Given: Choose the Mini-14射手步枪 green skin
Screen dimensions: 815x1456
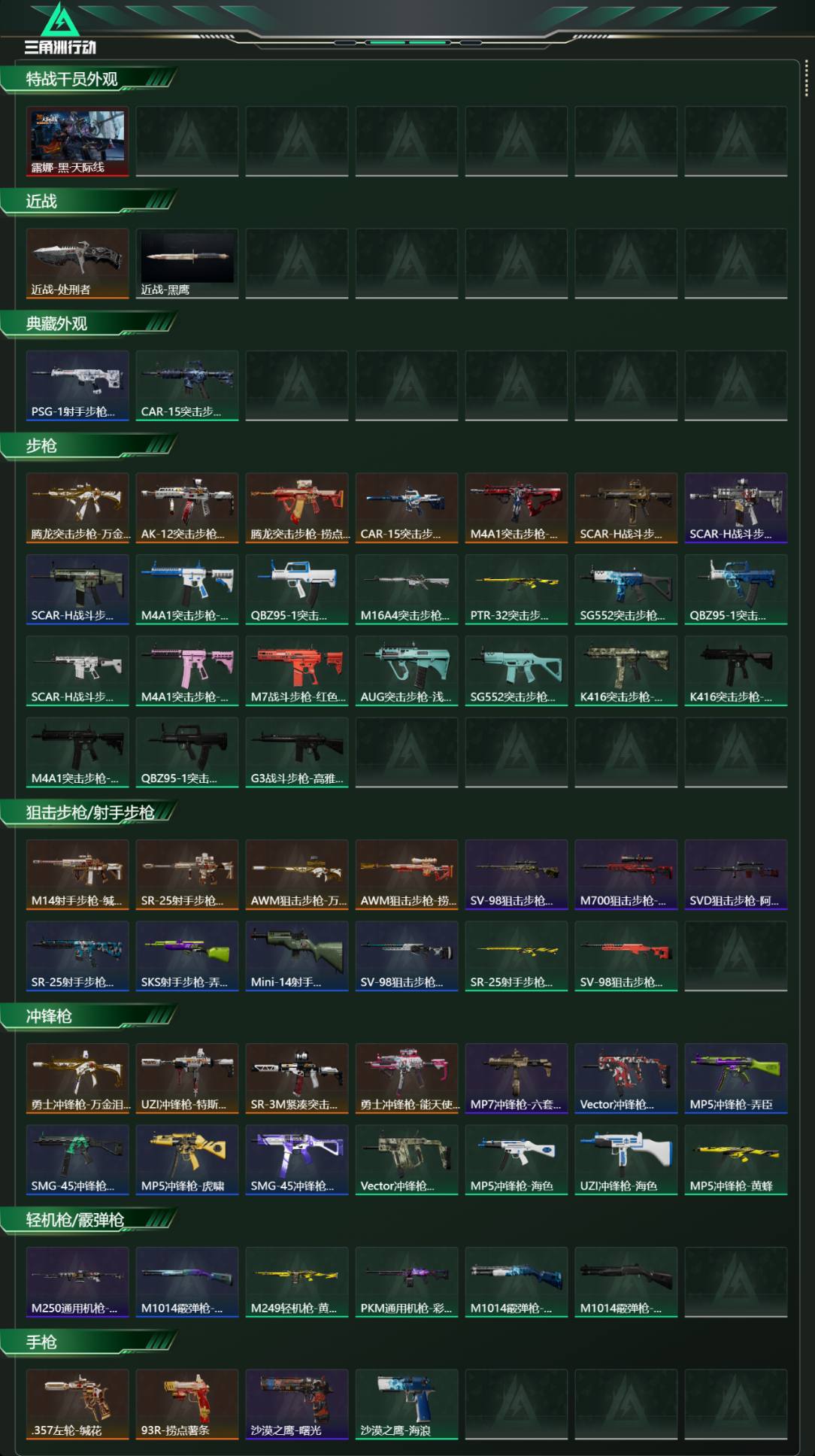Looking at the screenshot, I should 297,957.
